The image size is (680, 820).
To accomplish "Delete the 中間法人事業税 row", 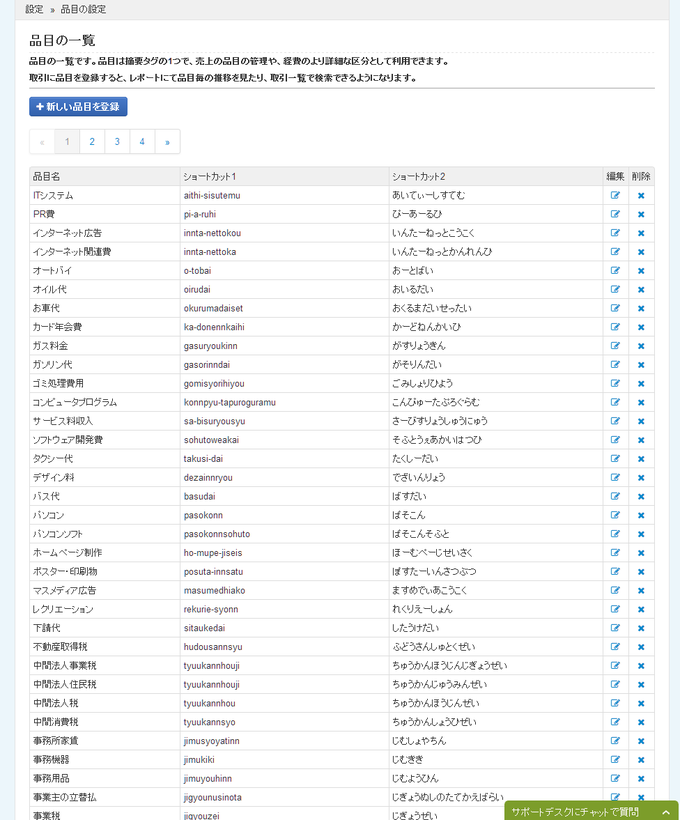I will 641,666.
